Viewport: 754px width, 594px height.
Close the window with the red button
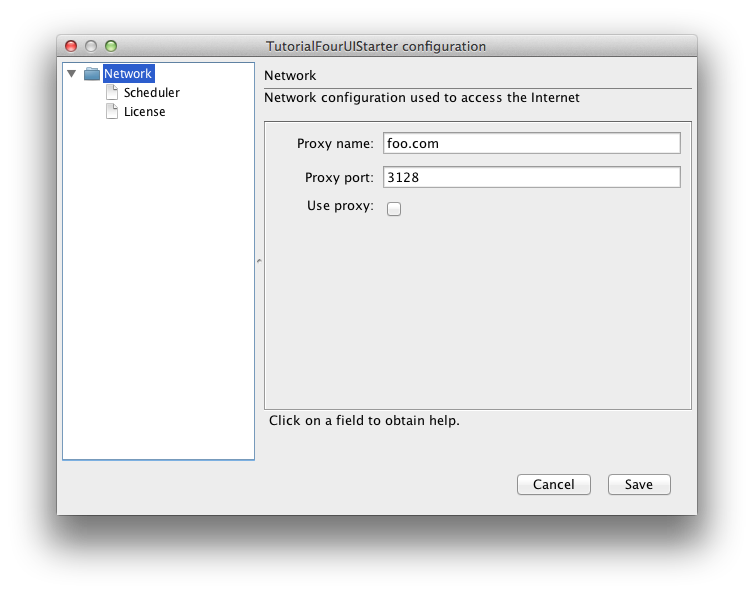click(71, 46)
